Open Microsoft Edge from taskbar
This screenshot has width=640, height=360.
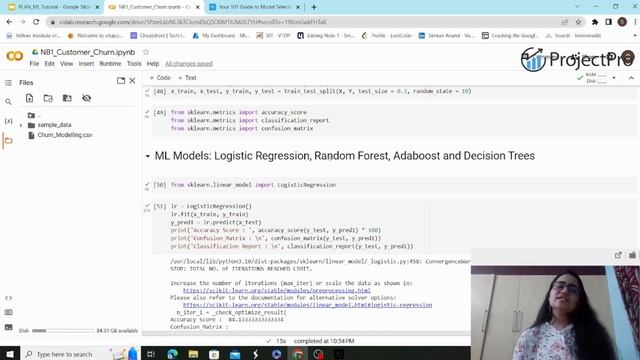click(x=172, y=354)
